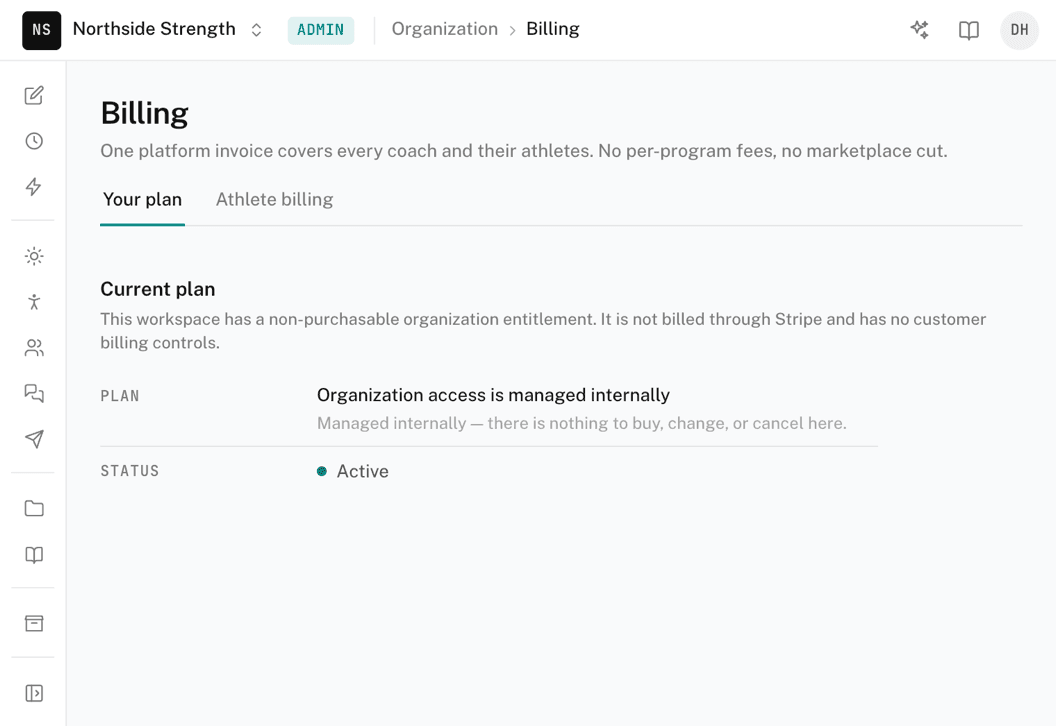This screenshot has height=726, width=1056.
Task: Click the sun icon in the sidebar
Action: tap(34, 256)
